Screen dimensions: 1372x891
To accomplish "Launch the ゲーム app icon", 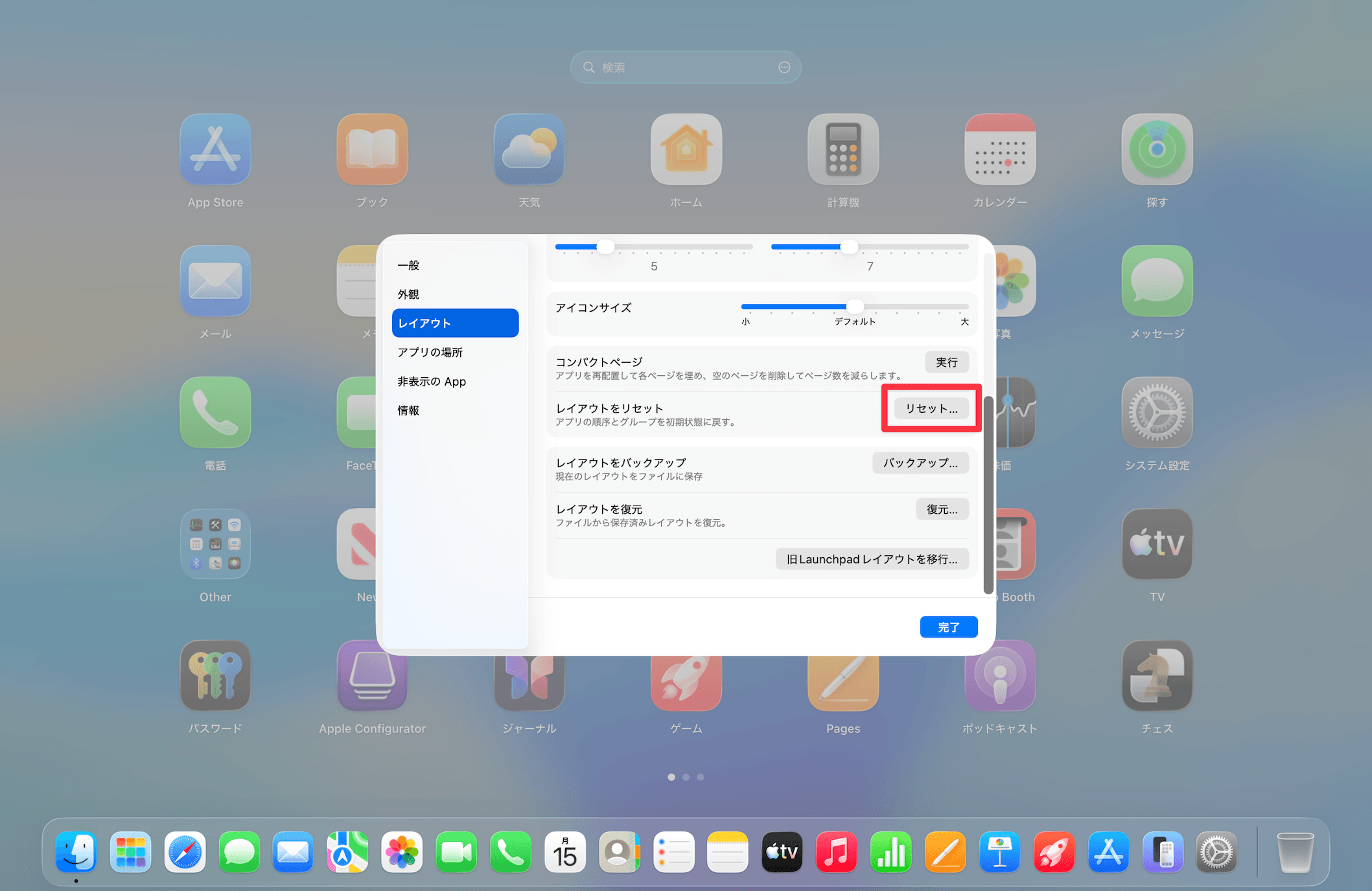I will pyautogui.click(x=686, y=684).
